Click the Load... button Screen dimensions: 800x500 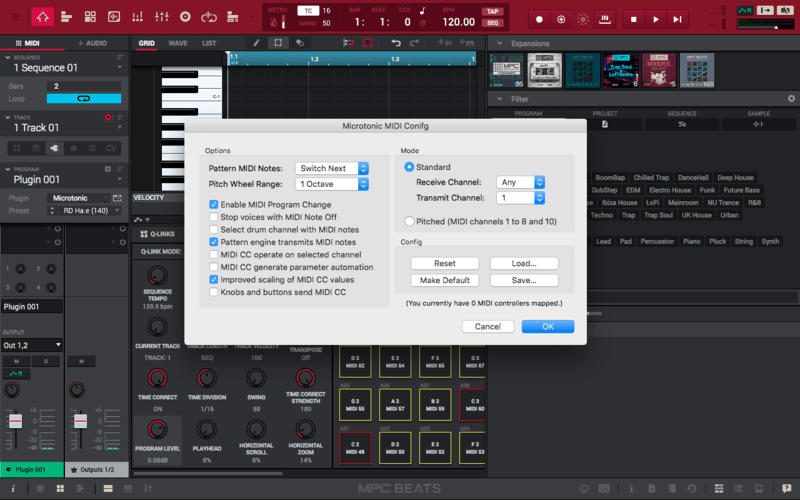point(524,263)
